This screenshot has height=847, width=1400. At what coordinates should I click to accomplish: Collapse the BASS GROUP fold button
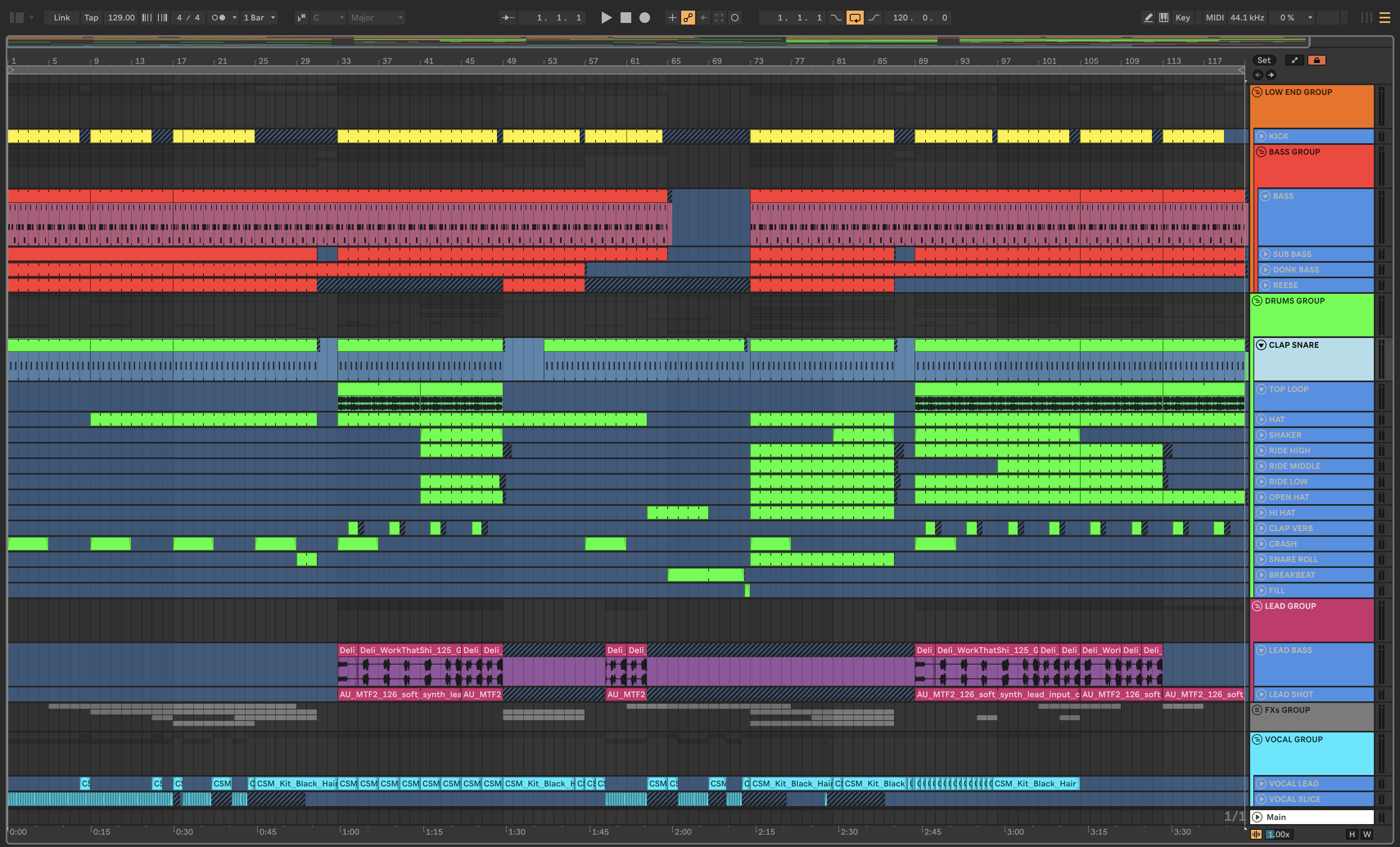[x=1261, y=152]
